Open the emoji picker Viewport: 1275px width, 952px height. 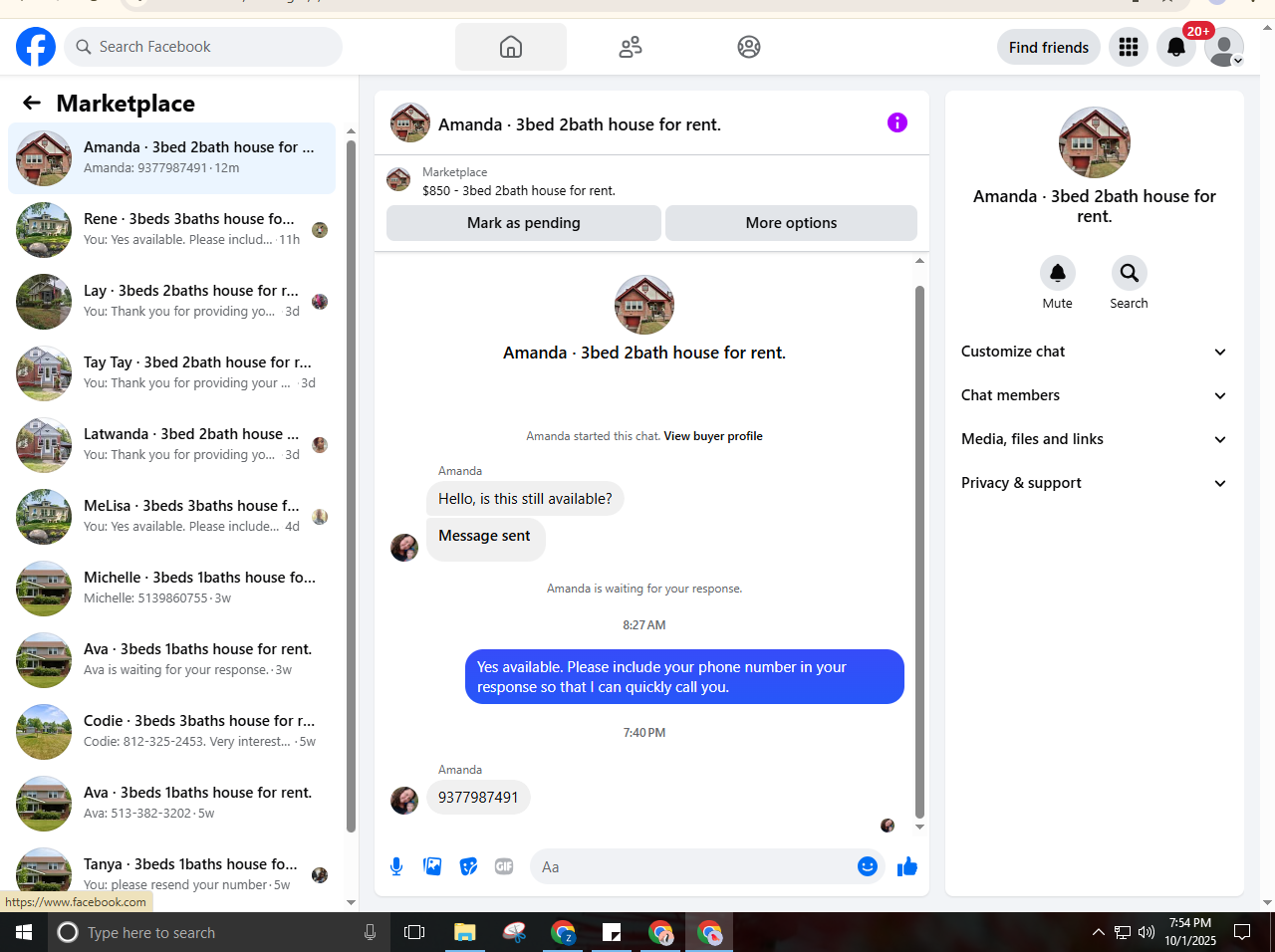(x=868, y=866)
